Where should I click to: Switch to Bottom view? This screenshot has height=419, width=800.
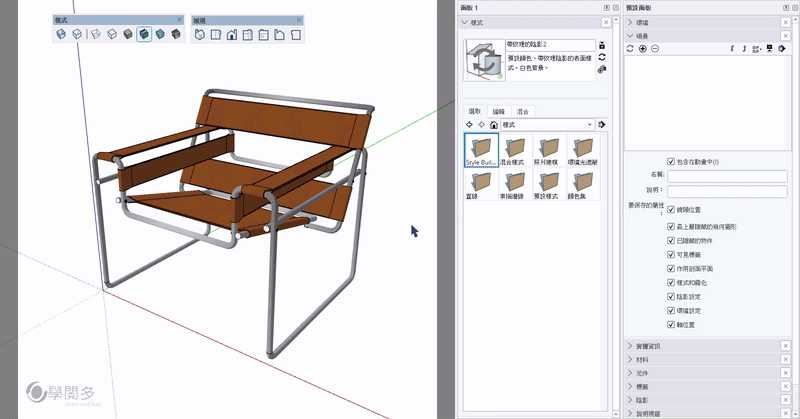[x=295, y=35]
